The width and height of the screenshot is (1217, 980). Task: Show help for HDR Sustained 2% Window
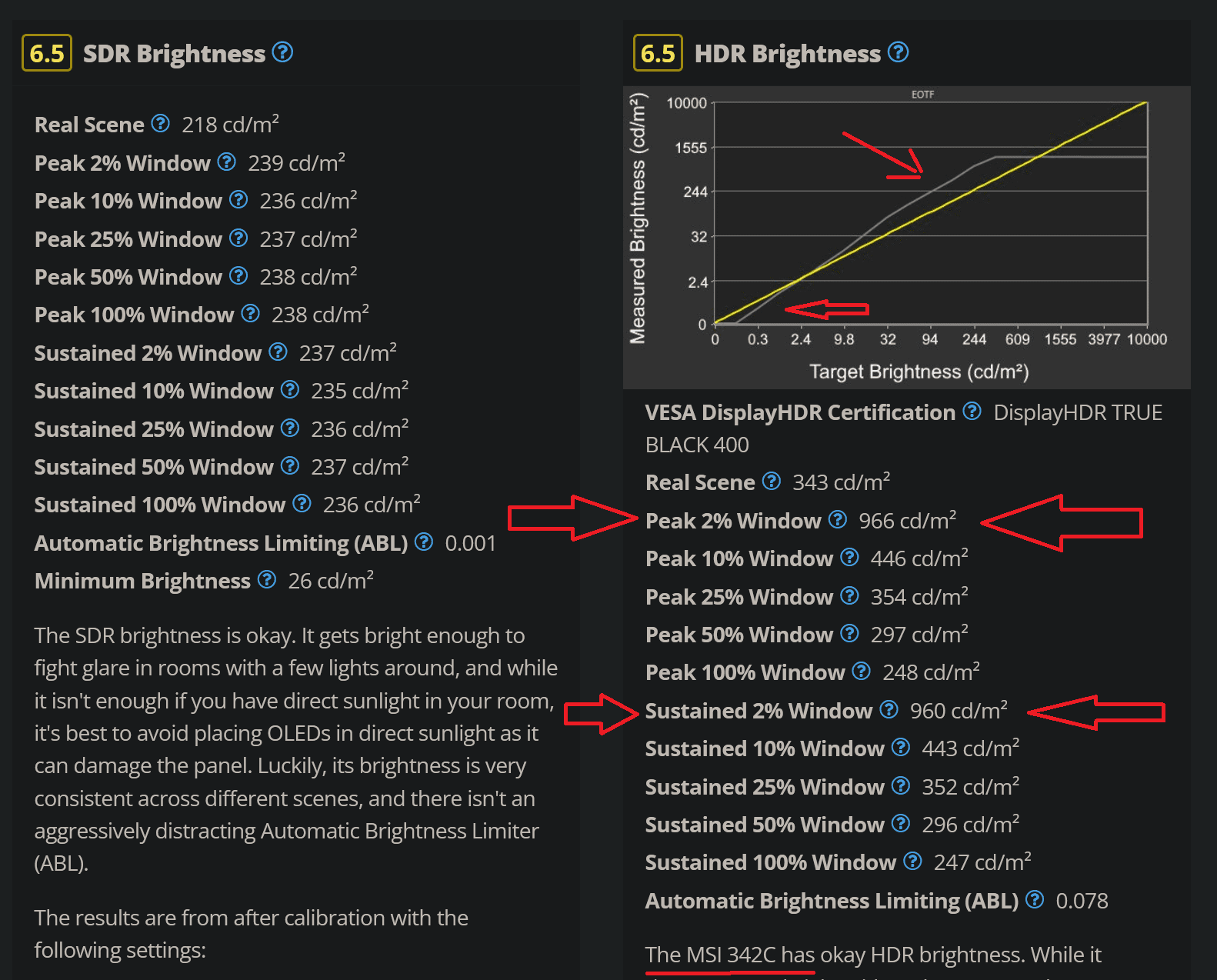click(x=889, y=709)
